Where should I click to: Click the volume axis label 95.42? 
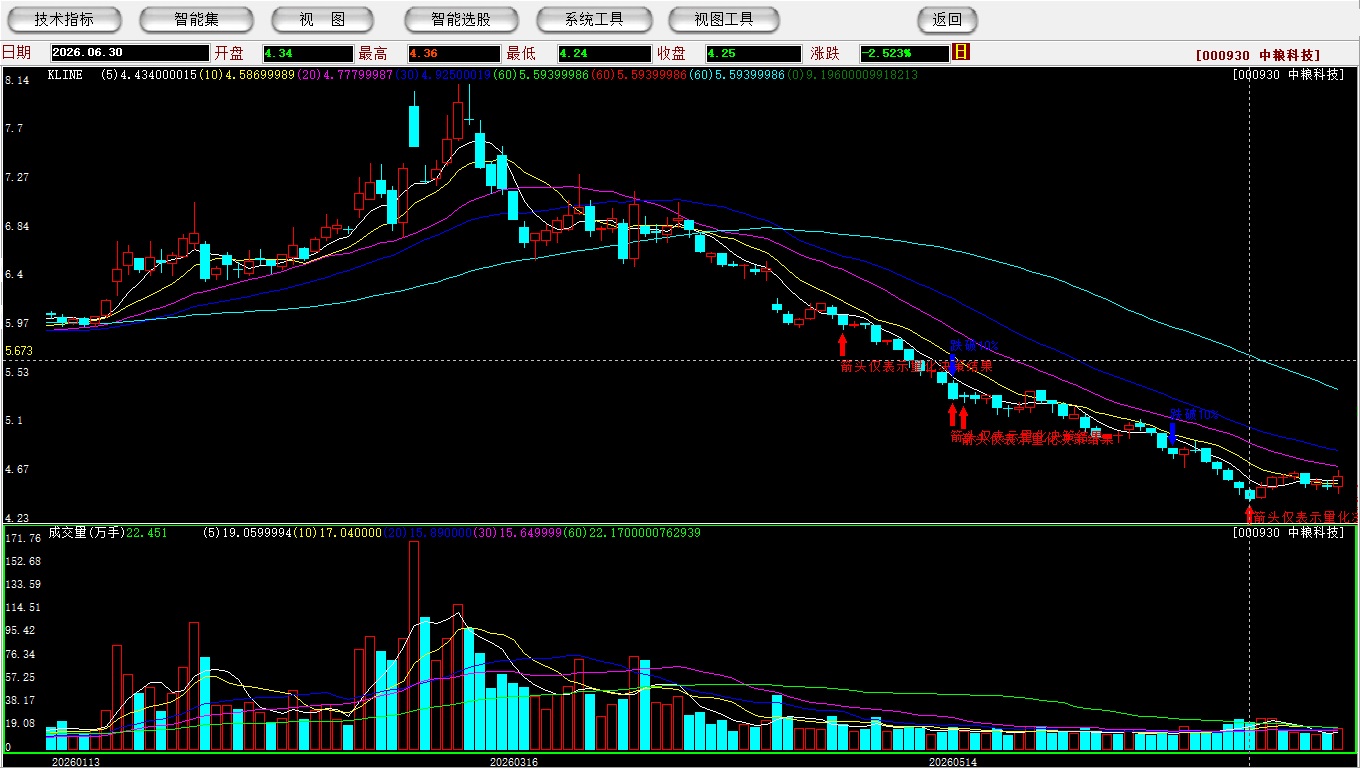tap(20, 631)
